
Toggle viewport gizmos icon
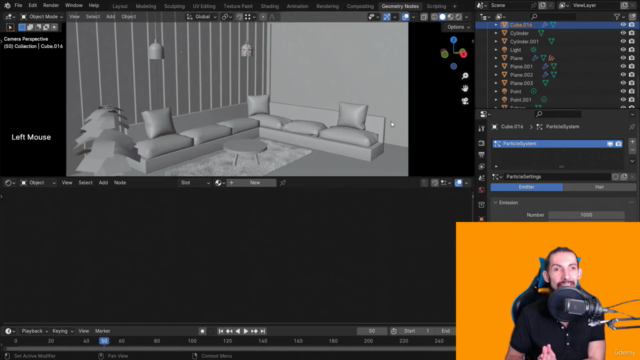(387, 17)
